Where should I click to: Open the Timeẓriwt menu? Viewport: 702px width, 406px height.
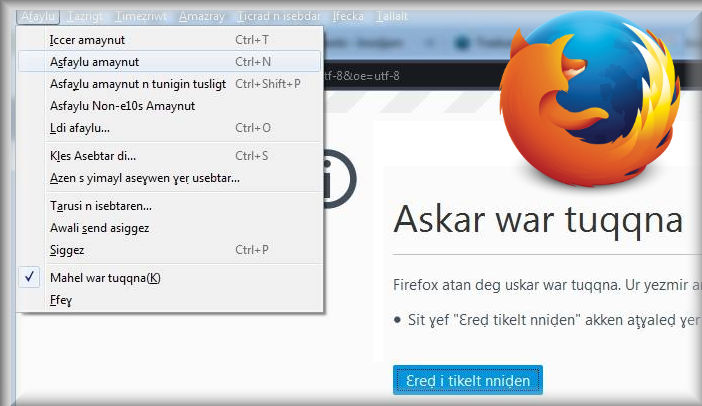pyautogui.click(x=141, y=17)
